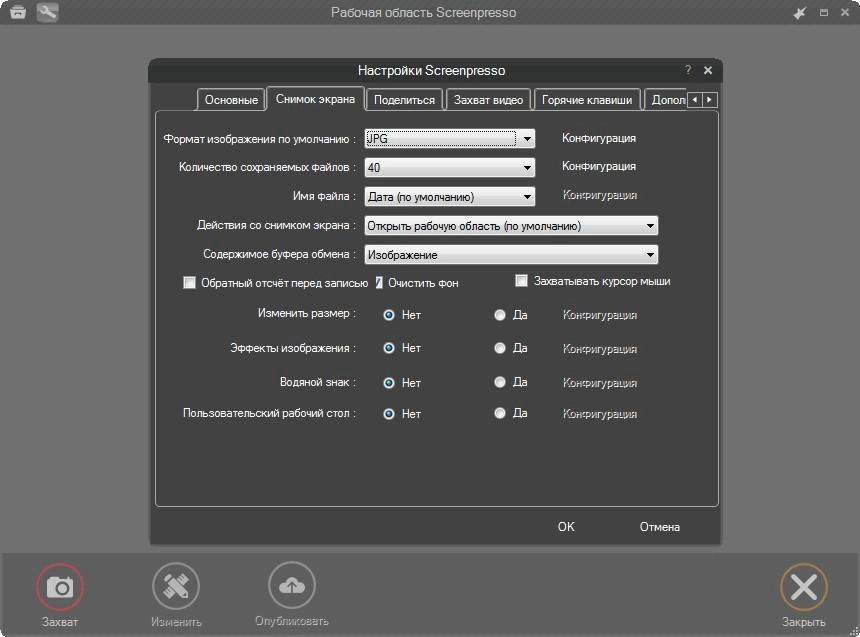The height and width of the screenshot is (637, 860).
Task: Open the partially visible Допол tab
Action: tap(665, 100)
